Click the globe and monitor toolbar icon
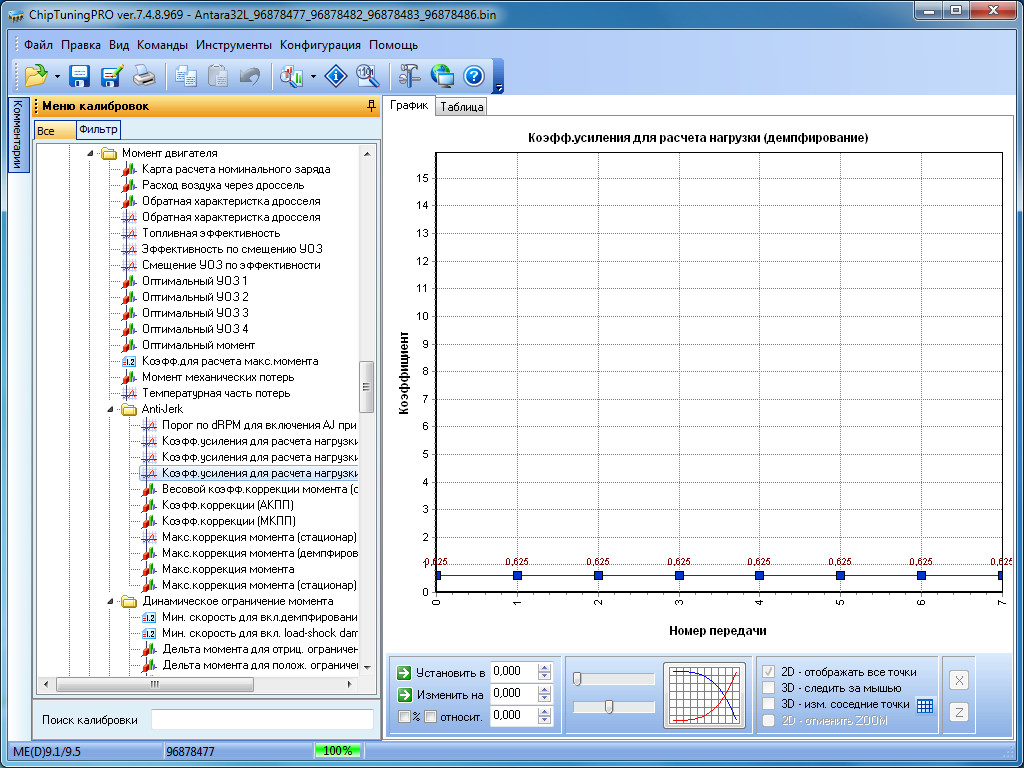 441,75
